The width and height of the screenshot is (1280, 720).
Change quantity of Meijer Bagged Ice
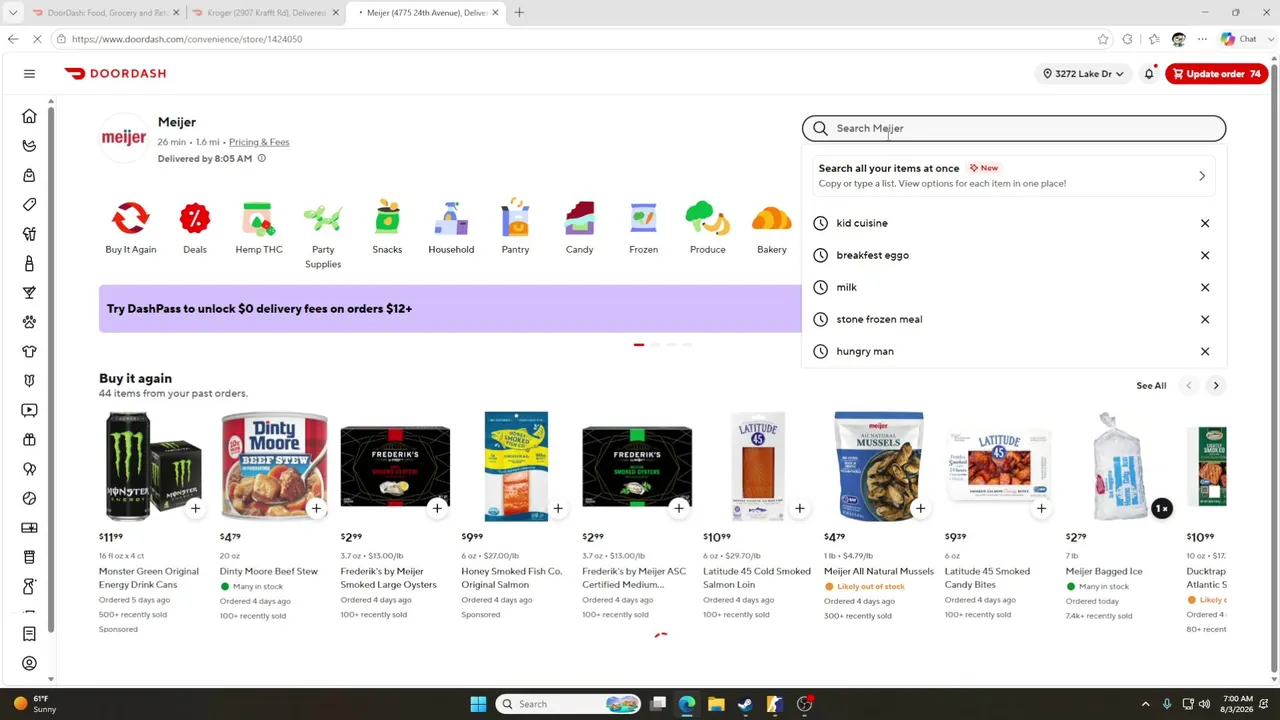pos(1161,508)
